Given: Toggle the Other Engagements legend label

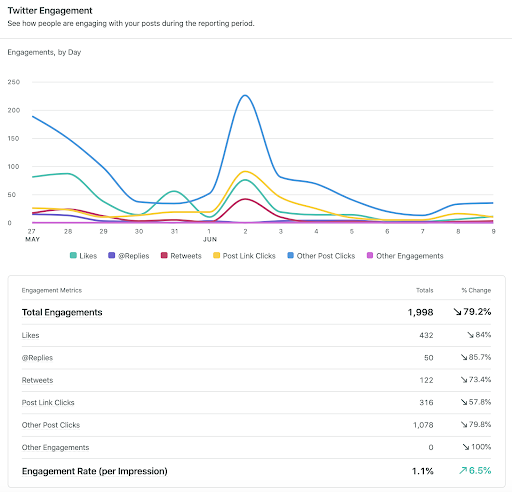Looking at the screenshot, I should point(410,256).
